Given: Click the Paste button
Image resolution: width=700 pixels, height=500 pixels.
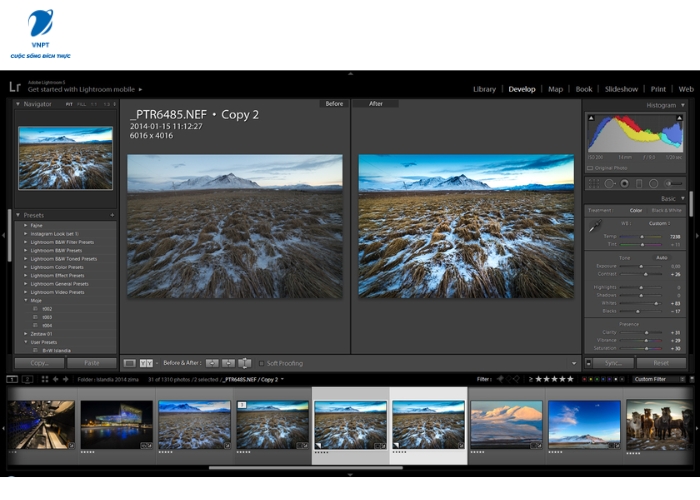Looking at the screenshot, I should [x=92, y=363].
